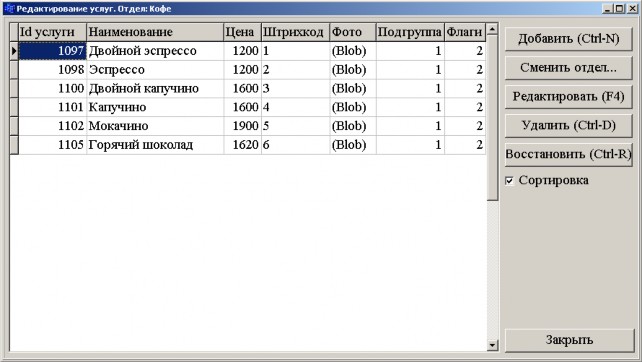This screenshot has width=642, height=362.
Task: Click the scrollbar down arrow
Action: [x=492, y=345]
